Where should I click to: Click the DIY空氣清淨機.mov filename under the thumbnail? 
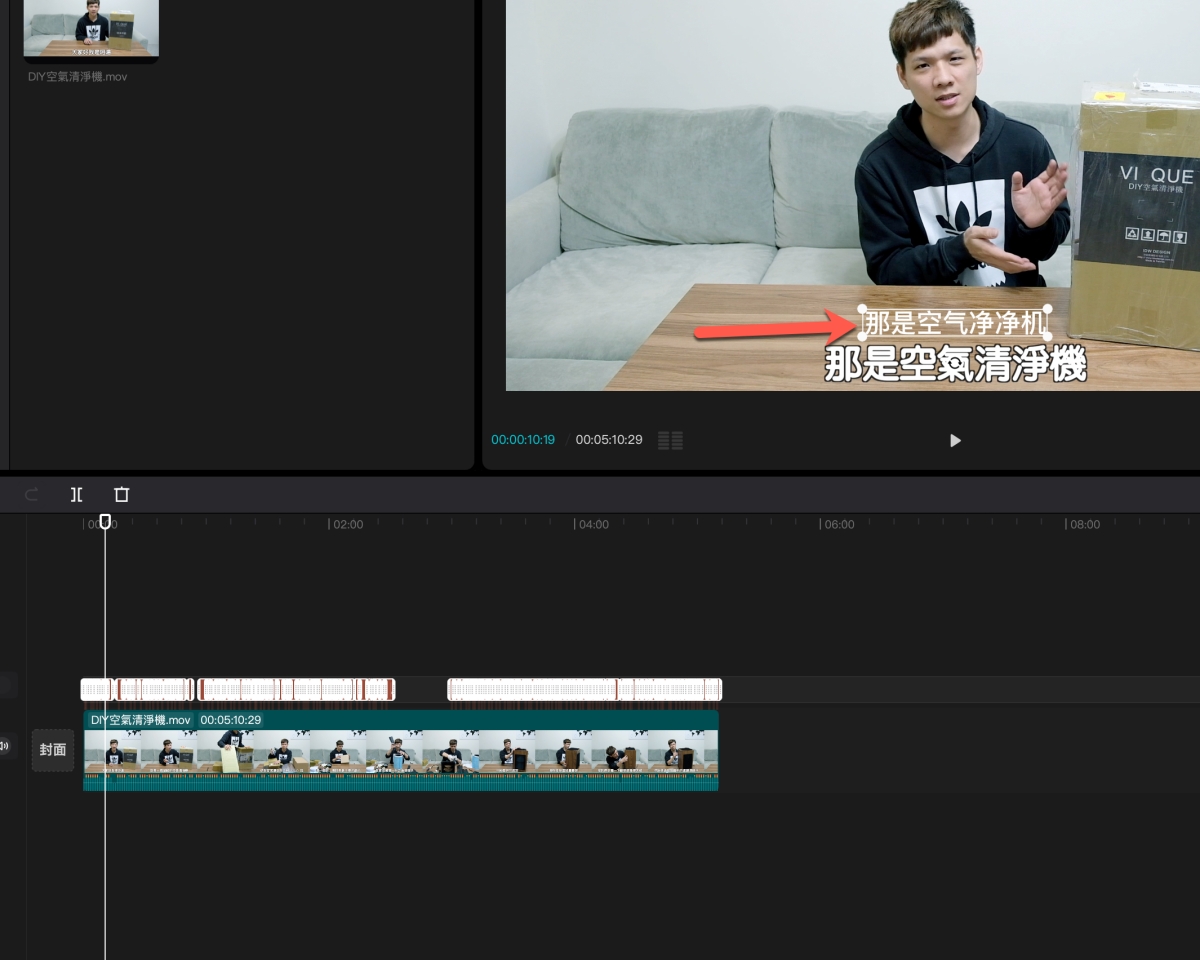(x=78, y=77)
